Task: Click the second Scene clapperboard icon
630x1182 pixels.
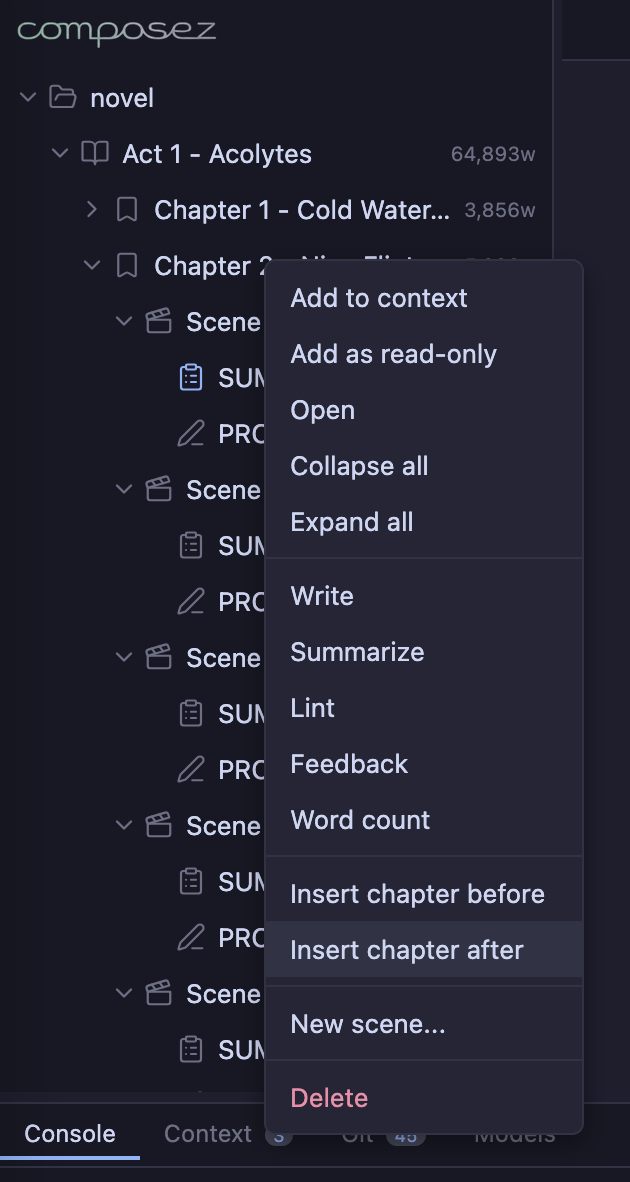Action: tap(159, 490)
